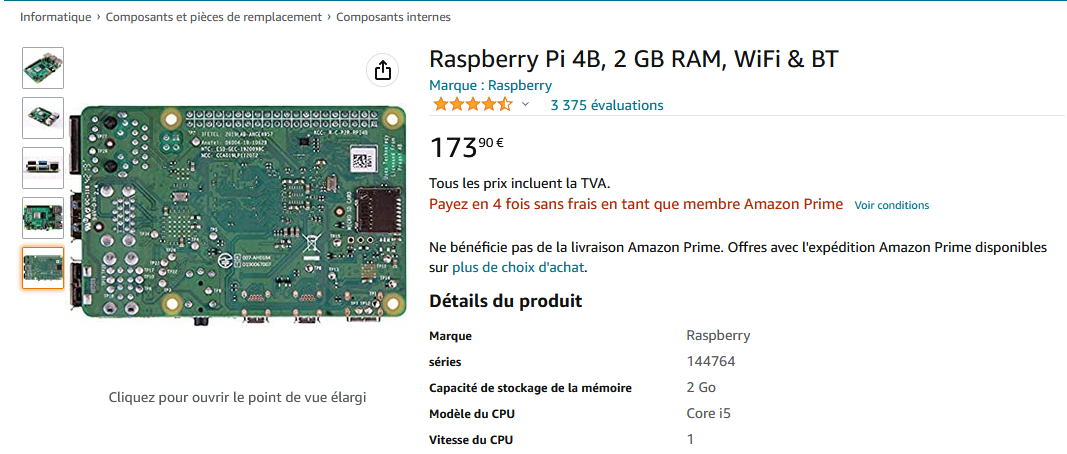Open the enlarged main product image
The width and height of the screenshot is (1067, 454).
[238, 210]
